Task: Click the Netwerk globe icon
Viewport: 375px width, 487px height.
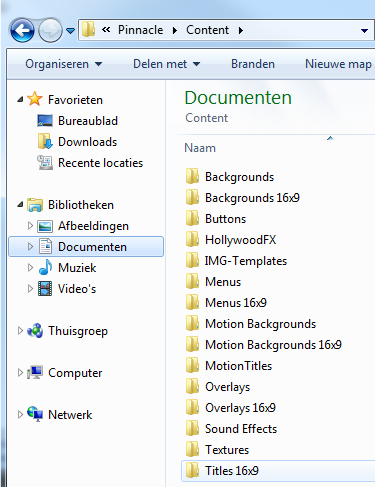Action: (35, 414)
